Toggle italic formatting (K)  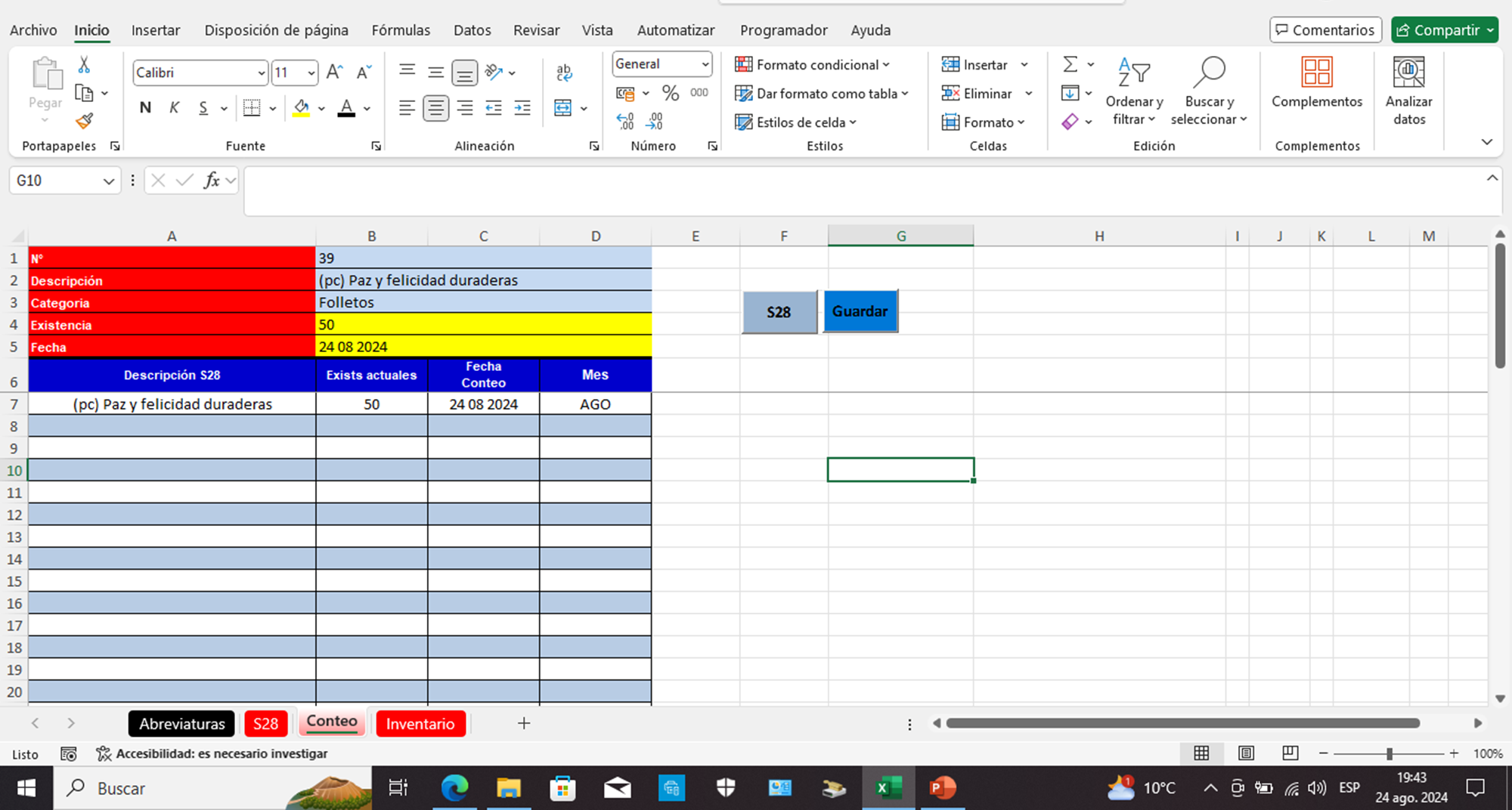click(x=174, y=108)
